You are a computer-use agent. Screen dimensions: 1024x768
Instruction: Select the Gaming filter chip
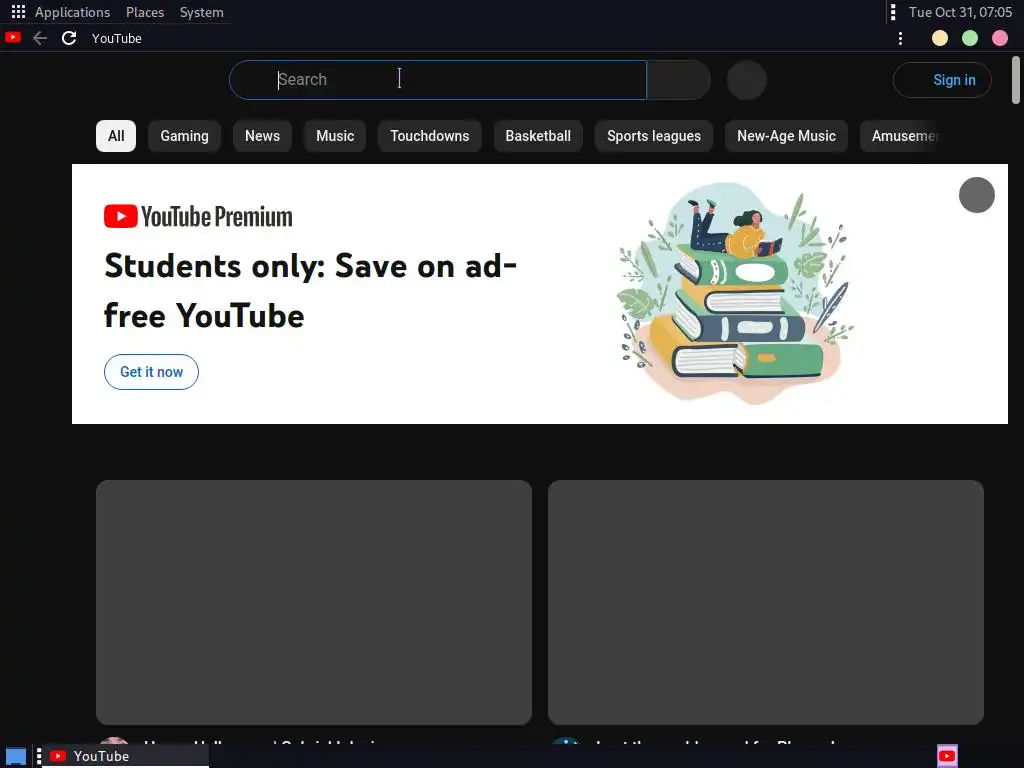184,136
